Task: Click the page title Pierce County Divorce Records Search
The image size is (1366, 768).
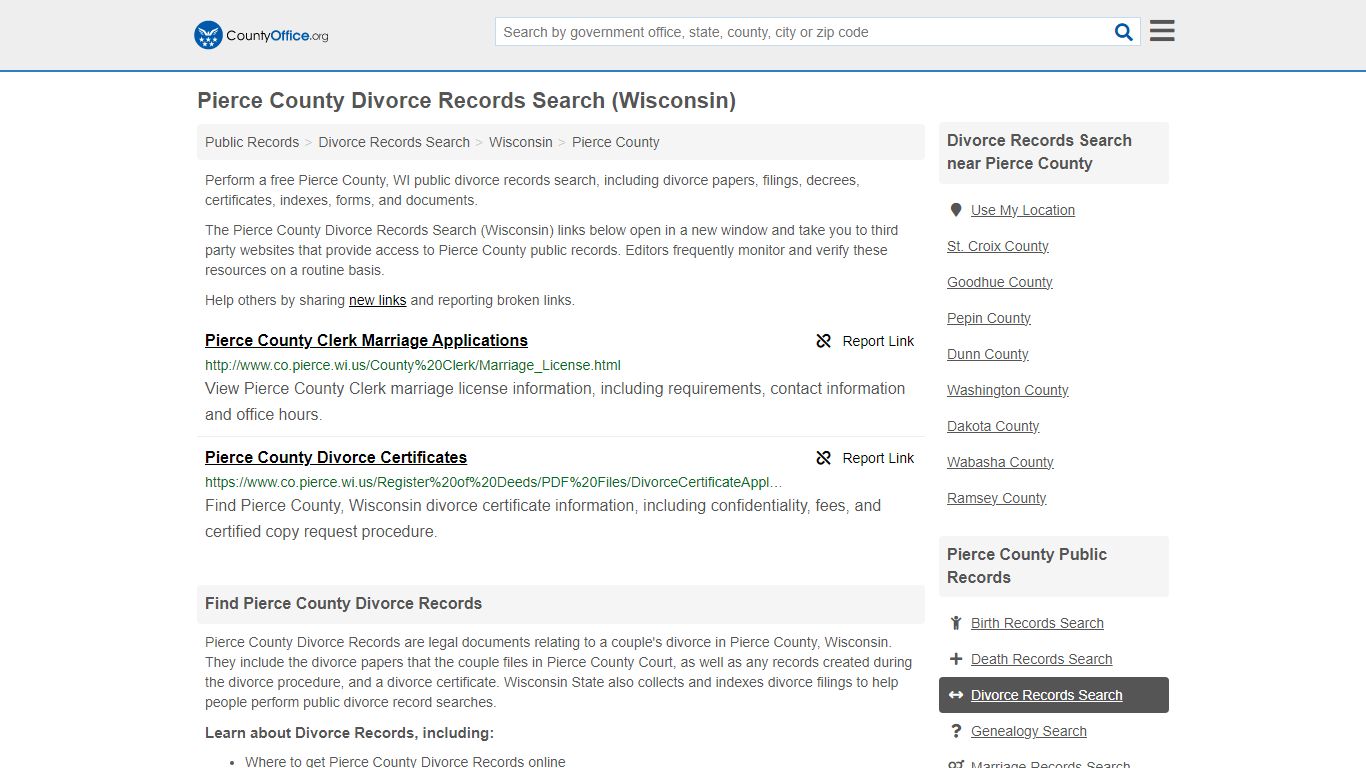Action: click(466, 100)
